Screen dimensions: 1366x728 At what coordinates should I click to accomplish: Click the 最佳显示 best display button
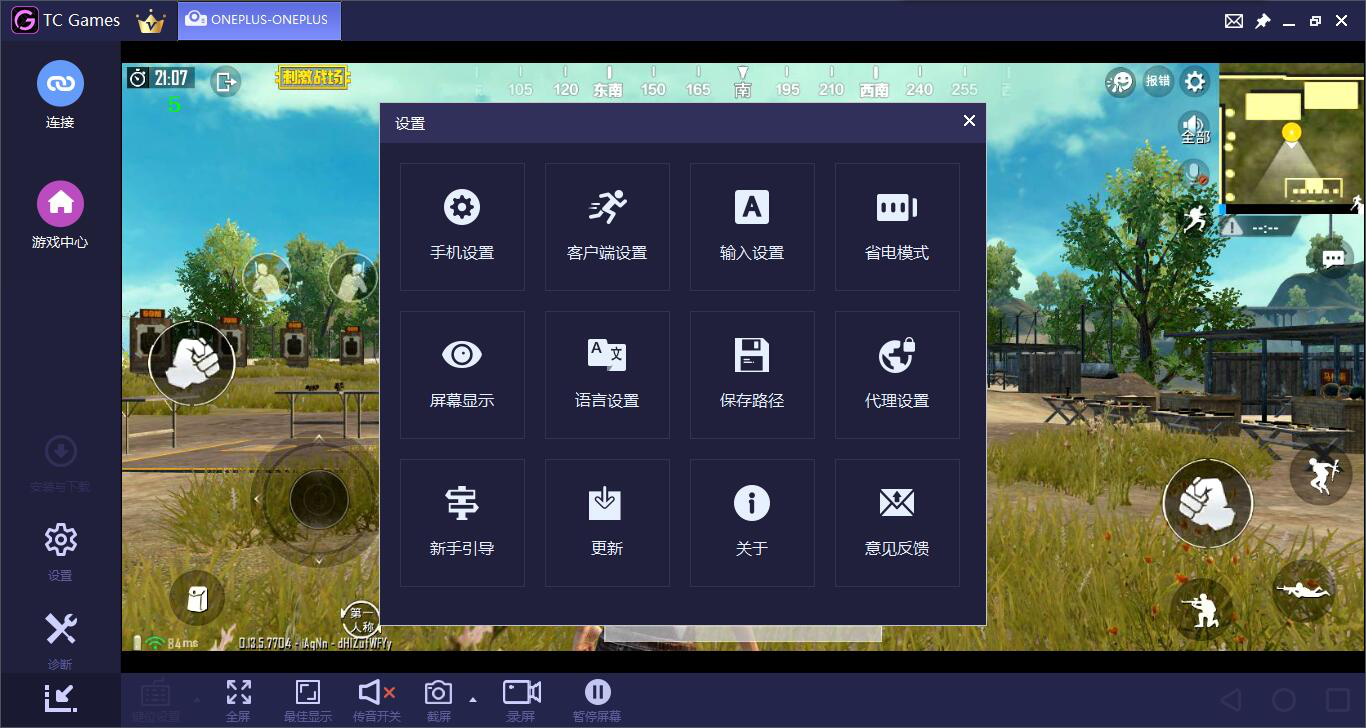tap(308, 700)
